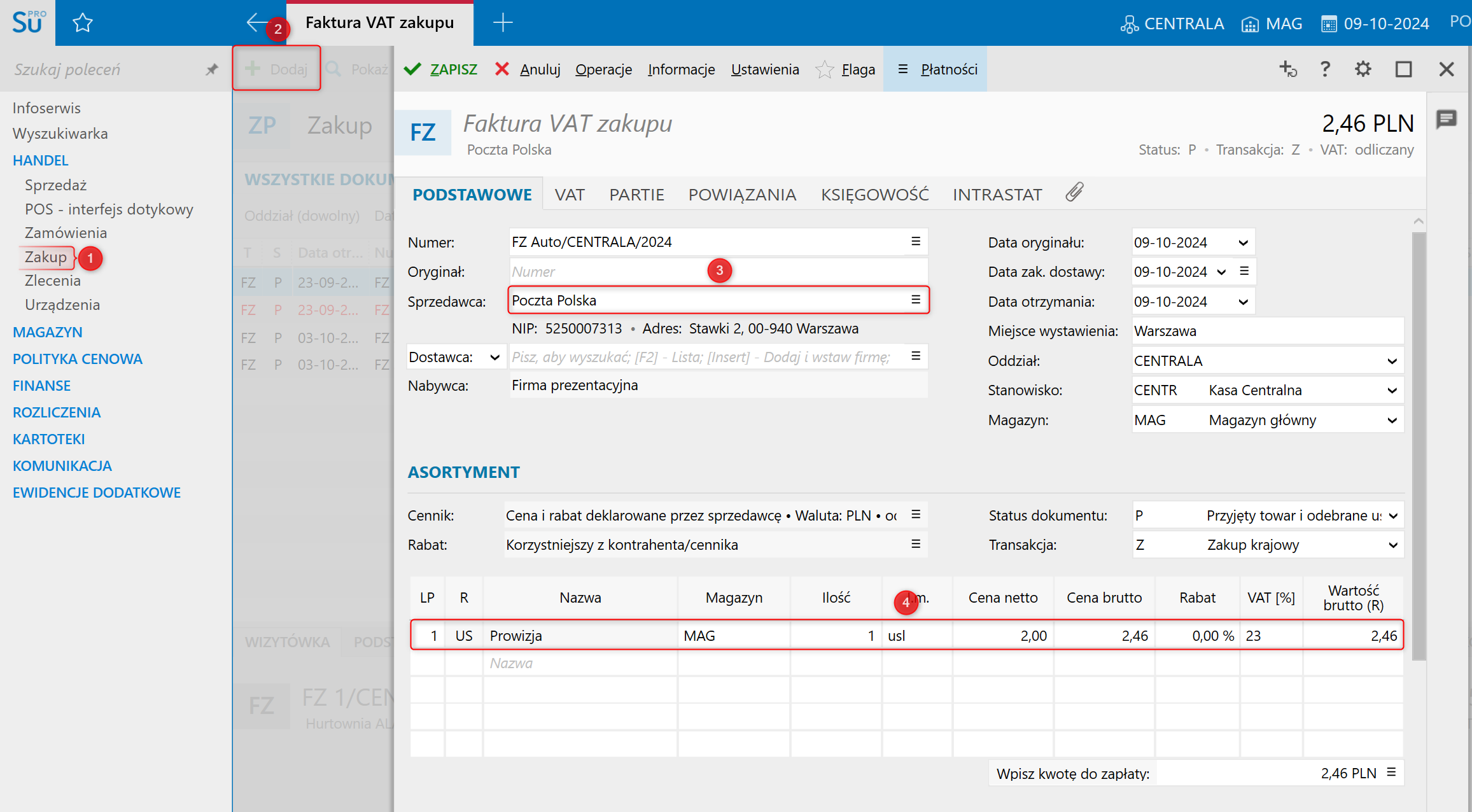Toggle the Flaga star flag
The width and height of the screenshot is (1472, 812).
825,69
